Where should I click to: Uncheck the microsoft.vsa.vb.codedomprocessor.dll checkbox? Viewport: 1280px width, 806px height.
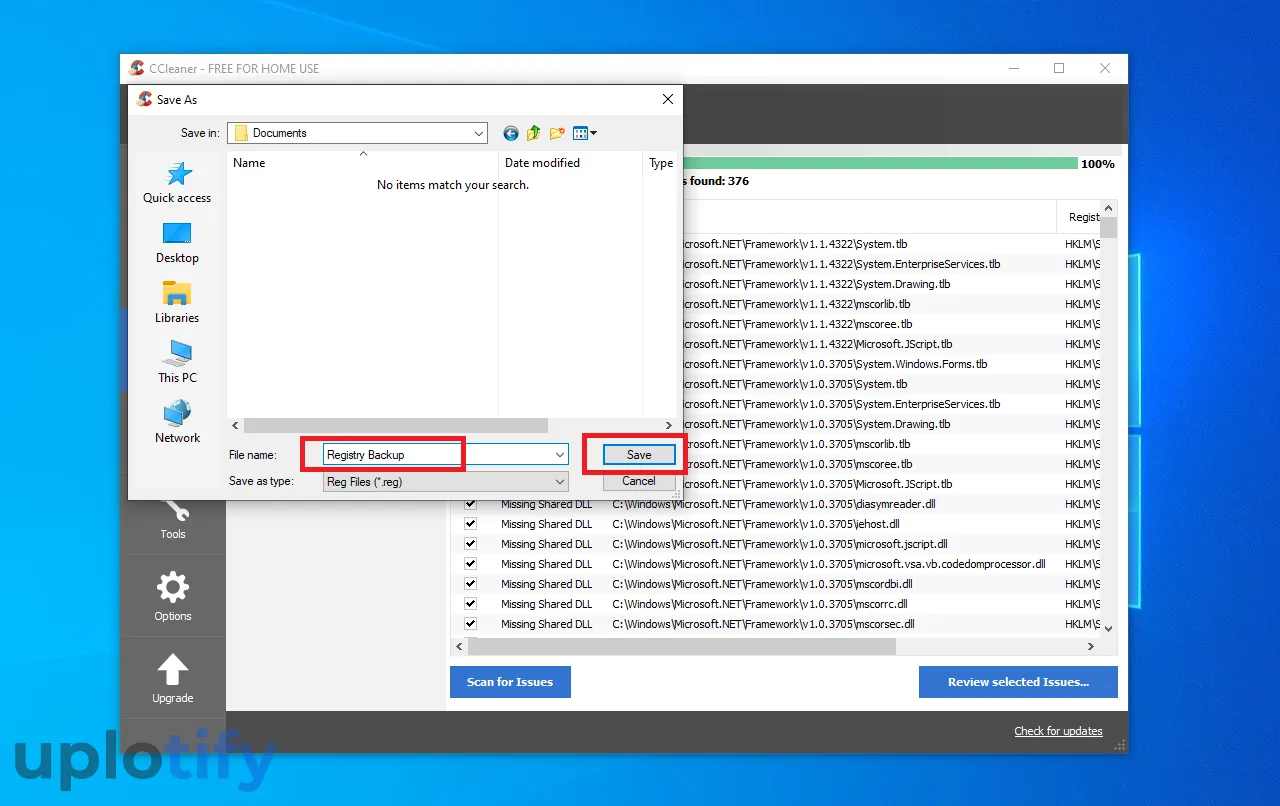[470, 564]
